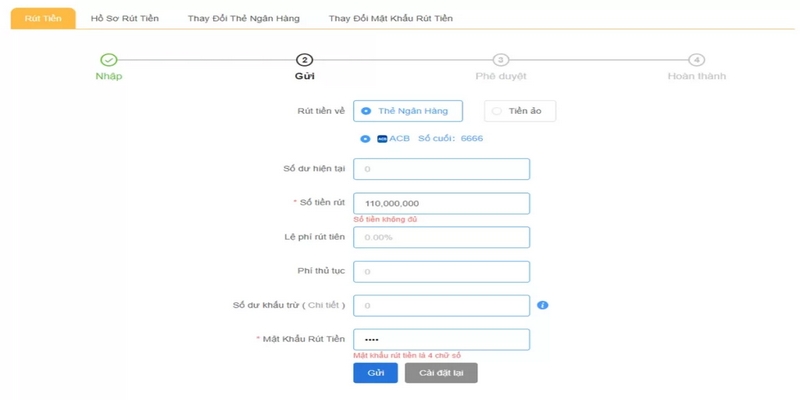Click the blue info icon beside Số dư khấu trừ
The width and height of the screenshot is (800, 400).
(543, 305)
